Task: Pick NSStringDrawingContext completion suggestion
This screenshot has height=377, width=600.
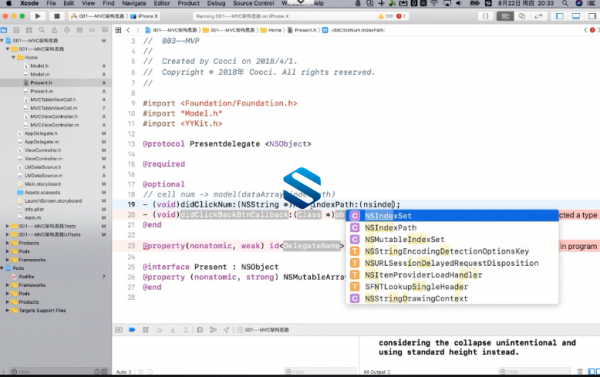Action: coord(452,298)
